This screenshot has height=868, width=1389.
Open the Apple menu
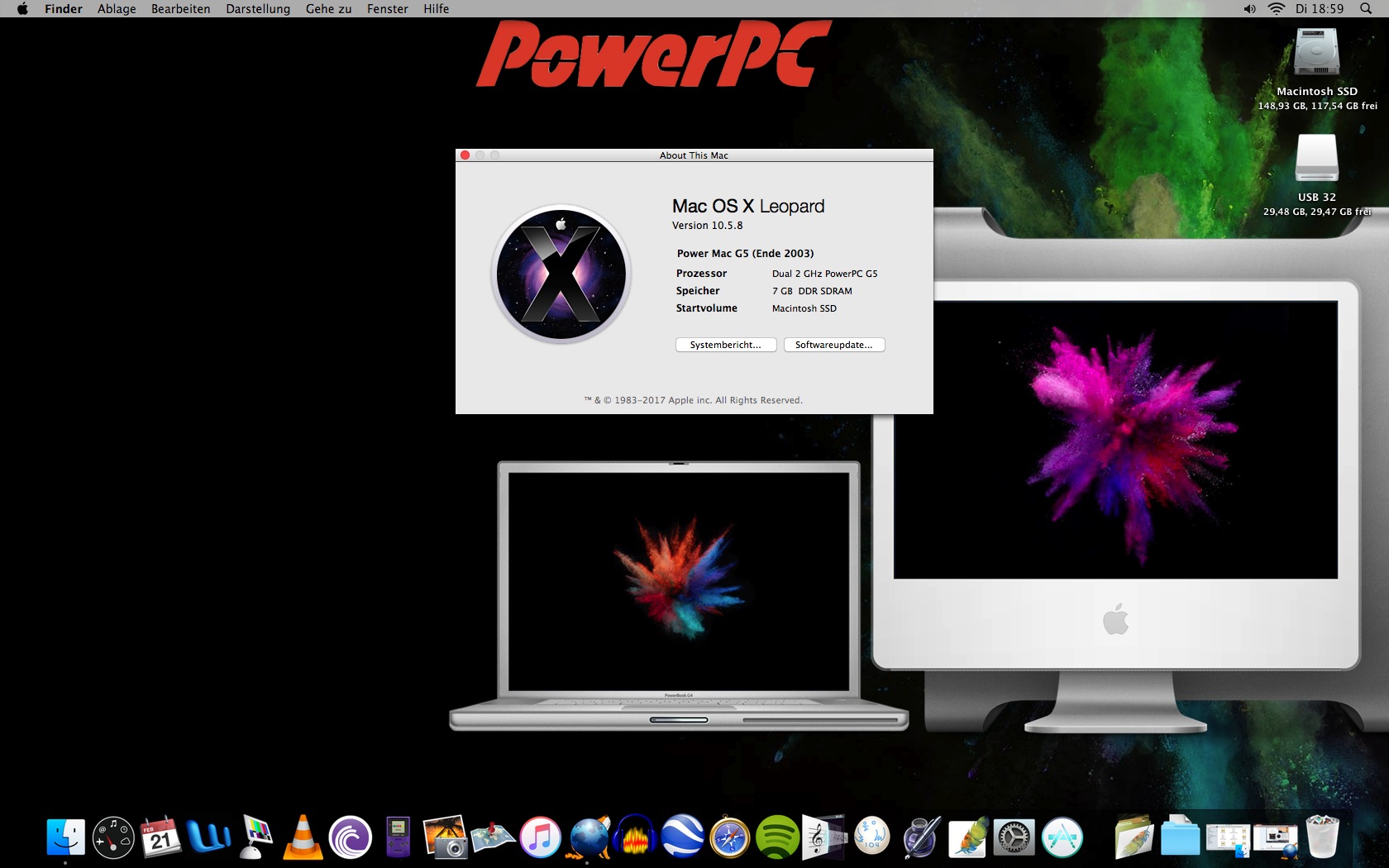click(x=22, y=9)
